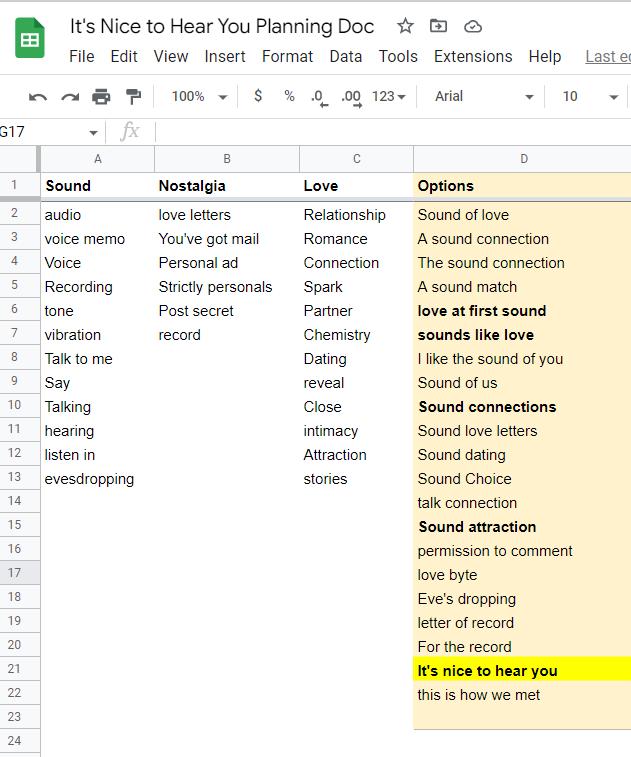631x757 pixels.
Task: Select cell 'sounds like love'
Action: (522, 335)
